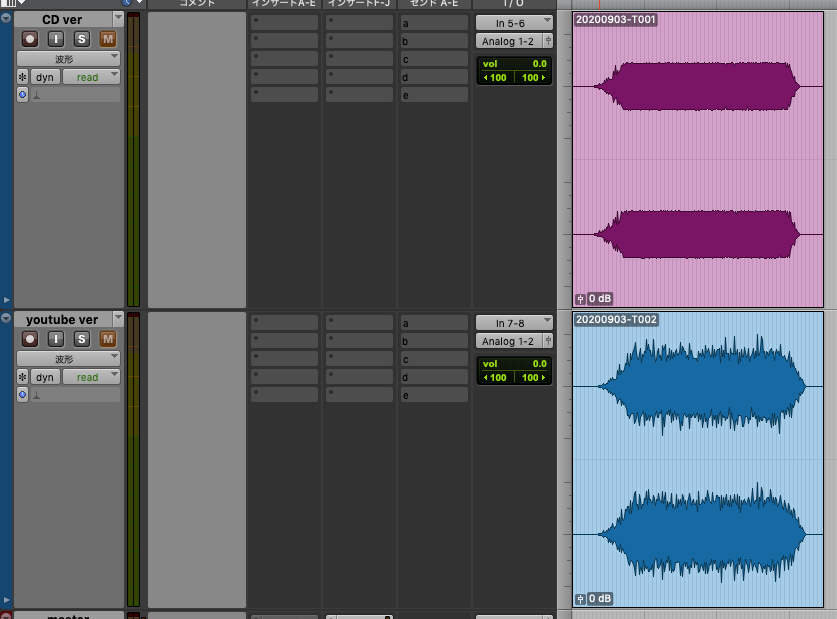
Task: Change automation mode of CD ver track
Action: click(x=91, y=77)
